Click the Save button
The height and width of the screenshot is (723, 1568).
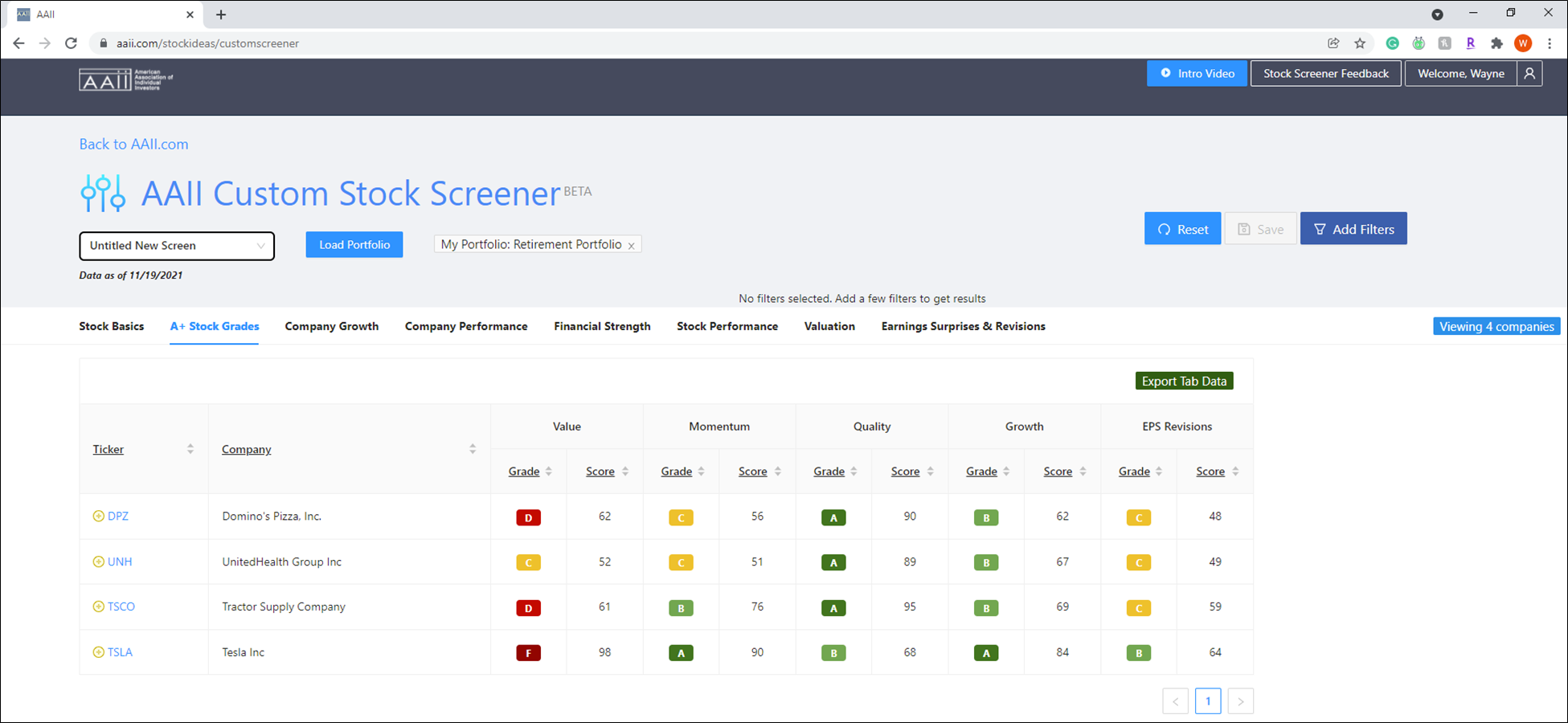tap(1260, 229)
